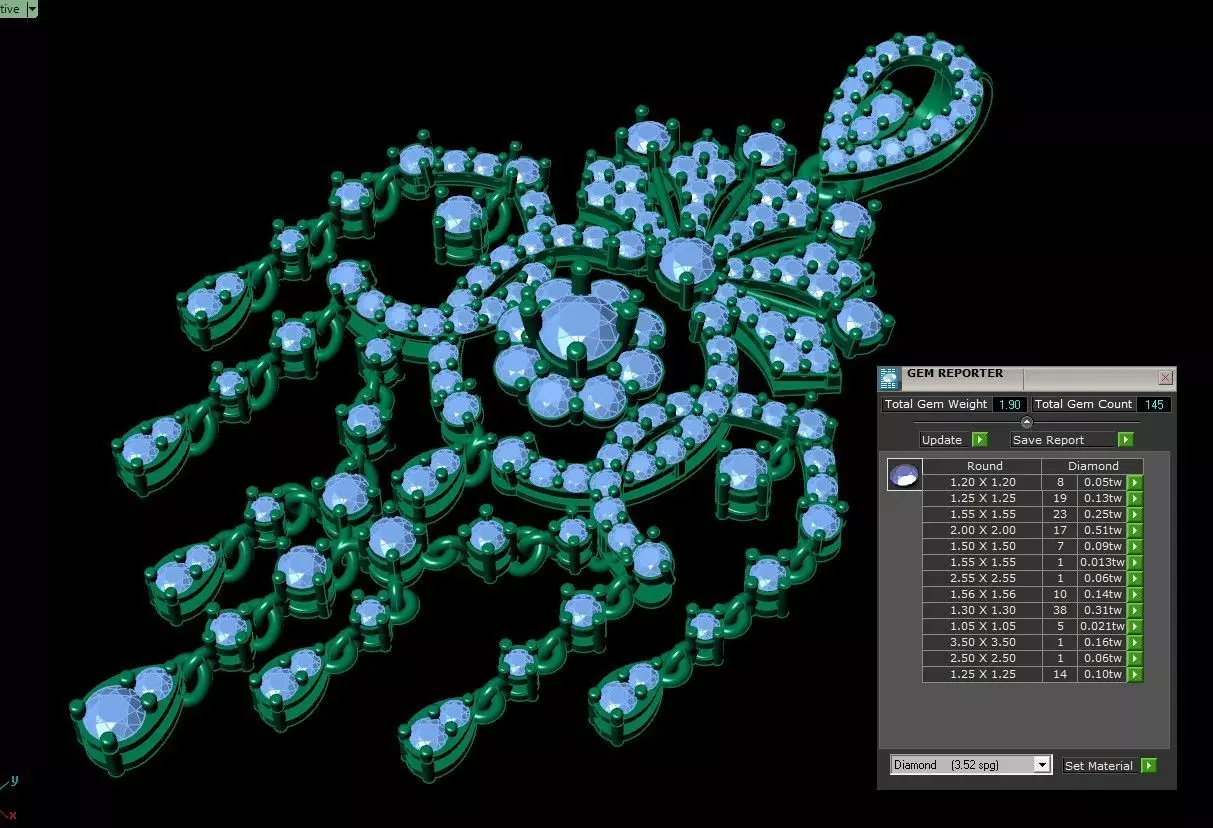Click green arrow for 2.50 X 2.50 row
The height and width of the screenshot is (828, 1213).
(1135, 658)
